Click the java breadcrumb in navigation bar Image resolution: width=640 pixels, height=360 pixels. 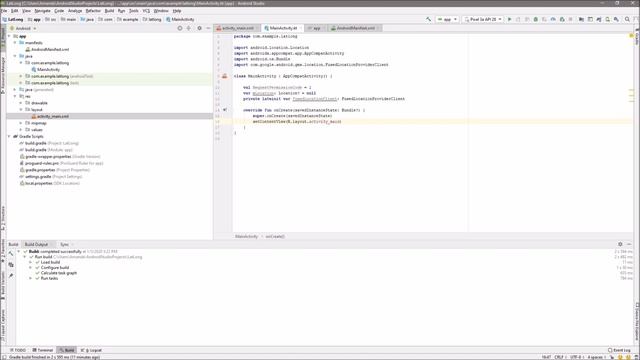pos(87,19)
